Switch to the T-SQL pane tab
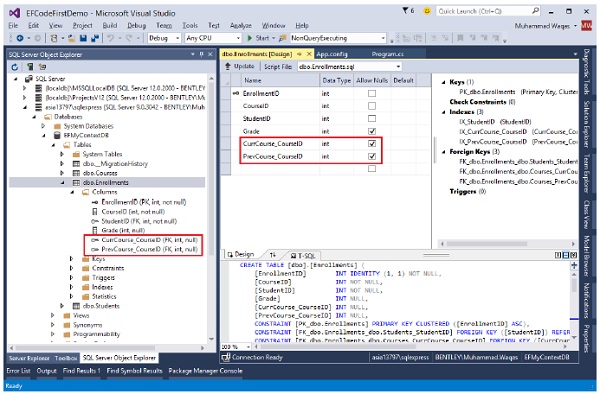Screen dimensions: 600x394 click(302, 256)
